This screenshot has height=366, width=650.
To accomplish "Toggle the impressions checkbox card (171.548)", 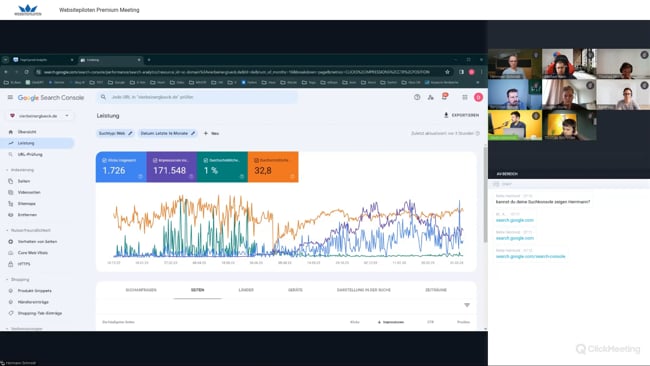I will [x=172, y=167].
